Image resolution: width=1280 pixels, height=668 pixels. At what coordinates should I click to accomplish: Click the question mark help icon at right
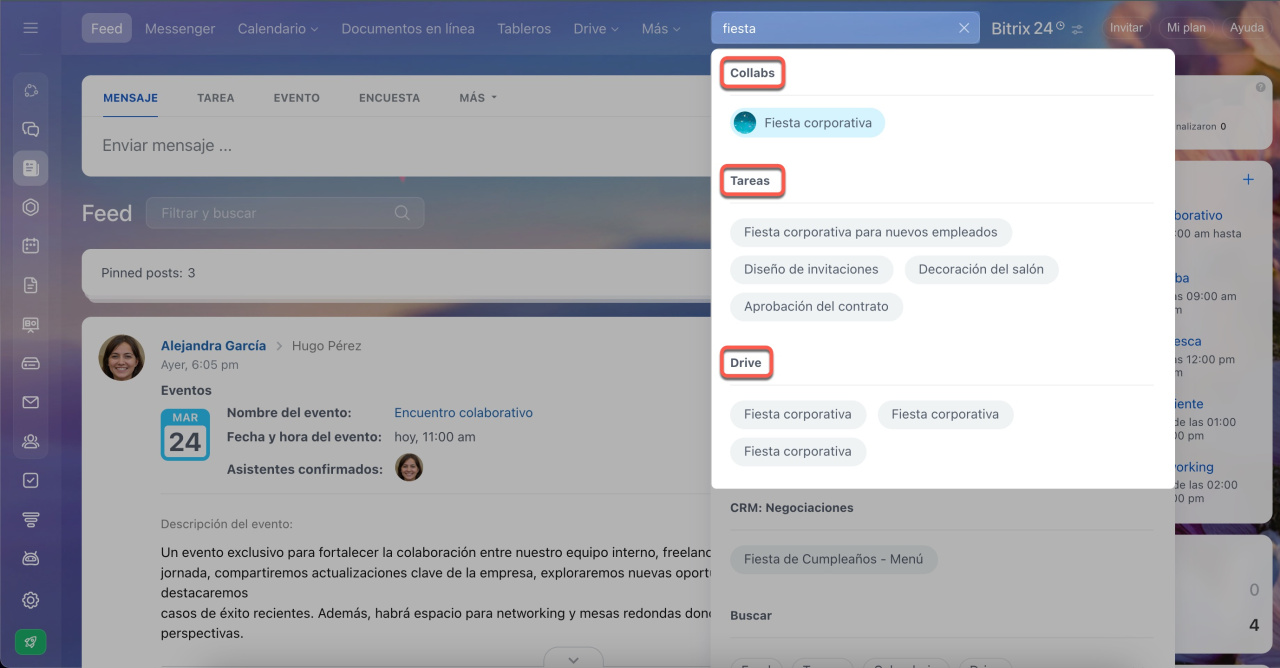tap(1261, 88)
